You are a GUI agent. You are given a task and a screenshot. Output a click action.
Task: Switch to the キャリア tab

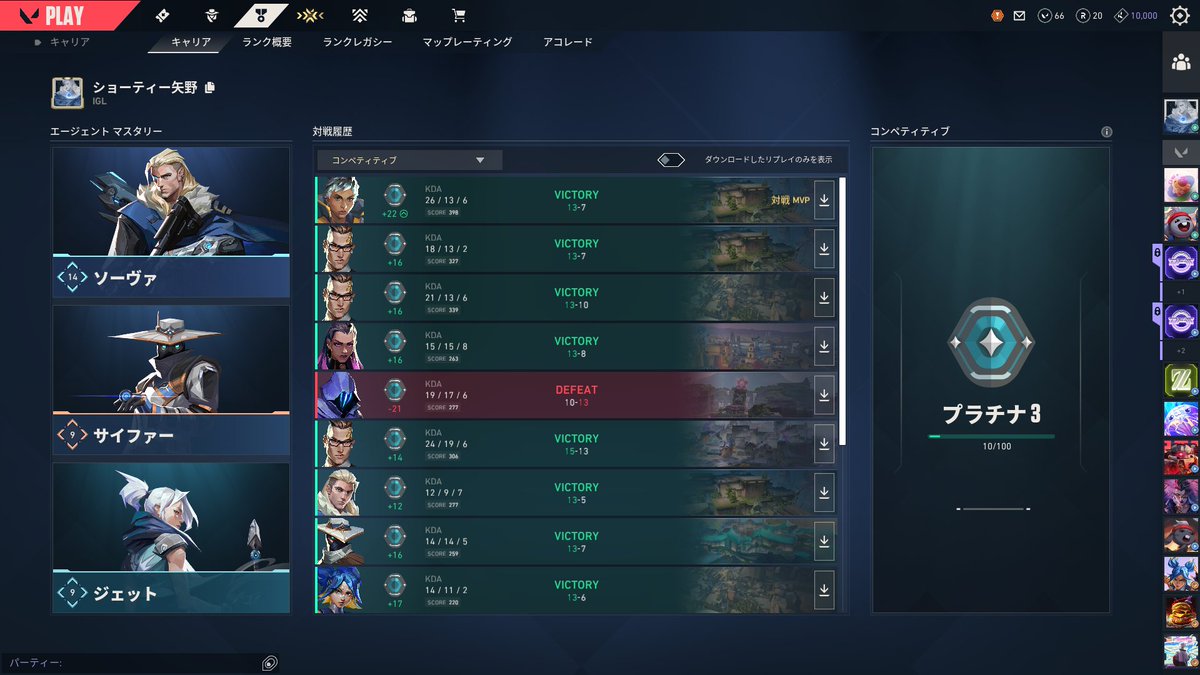pos(190,42)
